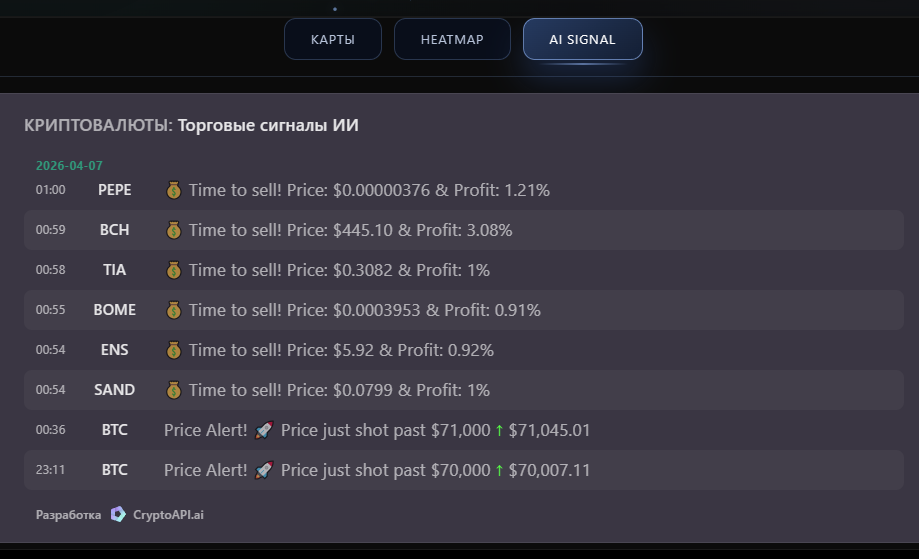Viewport: 919px width, 559px height.
Task: Click the money bag icon for TIA
Action: tap(174, 270)
